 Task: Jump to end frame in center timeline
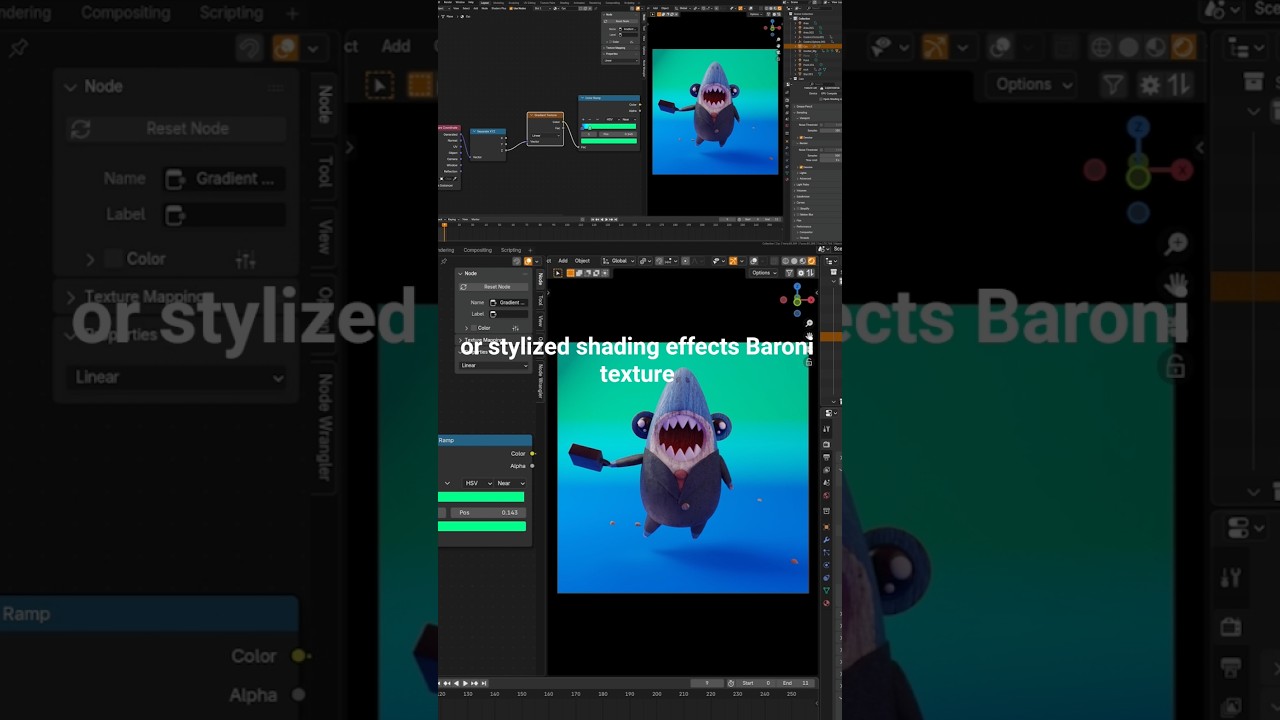pos(484,683)
